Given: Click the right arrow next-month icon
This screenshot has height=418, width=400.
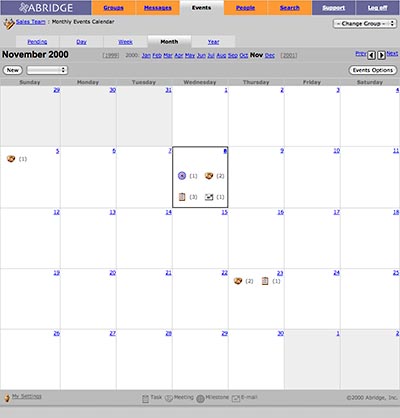Looking at the screenshot, I should 381,55.
